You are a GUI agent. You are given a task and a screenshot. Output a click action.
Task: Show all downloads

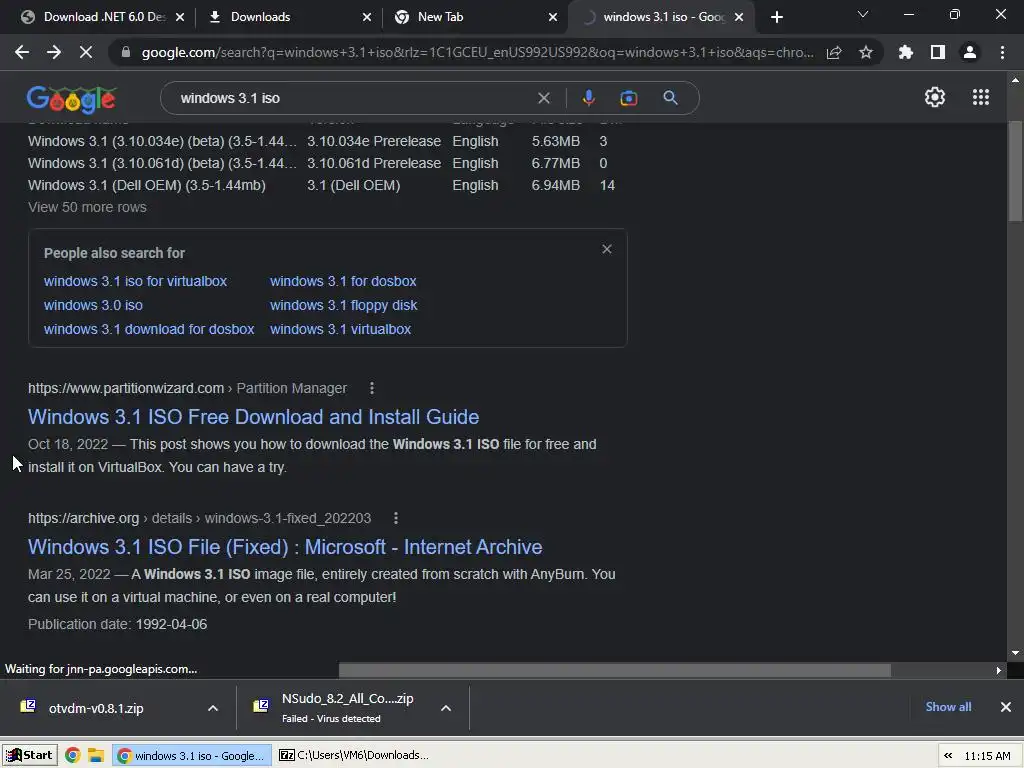pyautogui.click(x=948, y=707)
